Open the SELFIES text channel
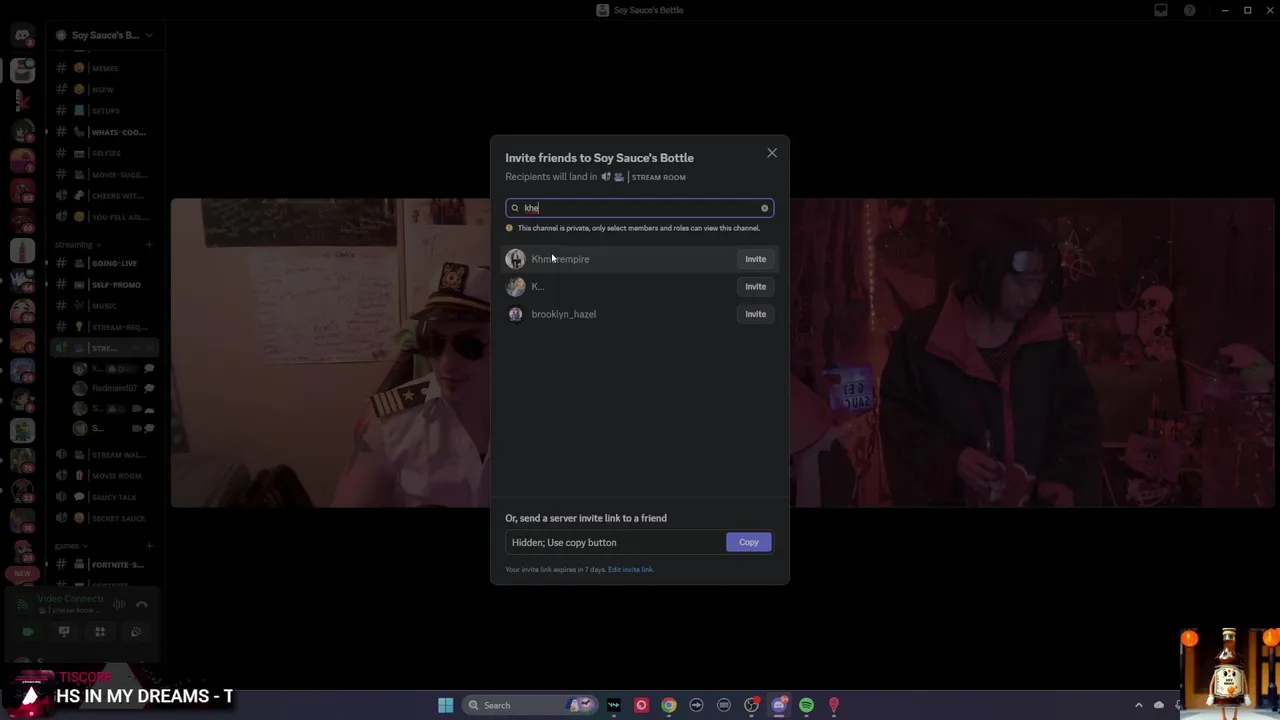This screenshot has width=1280, height=720. coord(104,153)
